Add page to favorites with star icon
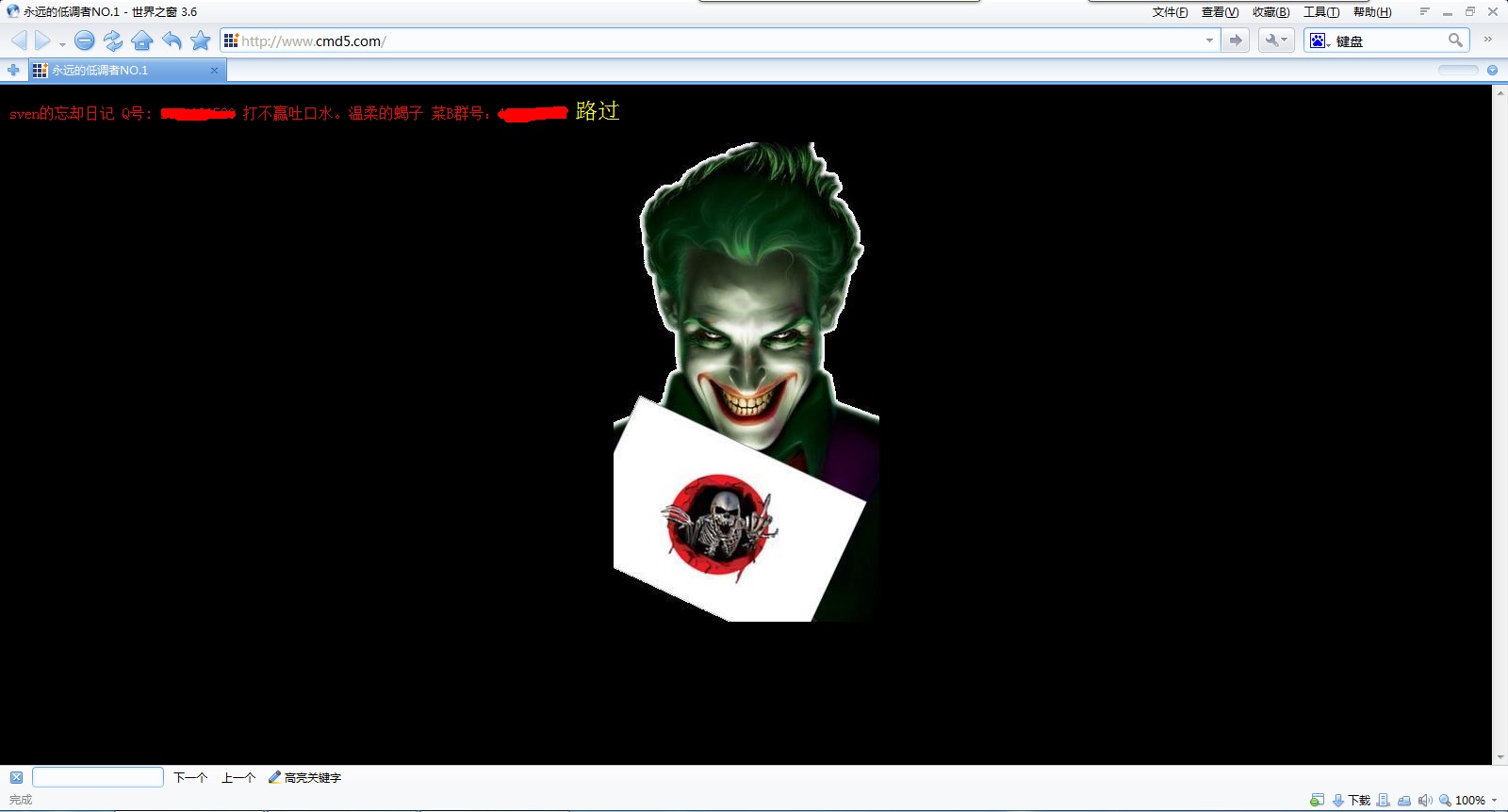This screenshot has width=1508, height=812. (x=200, y=41)
